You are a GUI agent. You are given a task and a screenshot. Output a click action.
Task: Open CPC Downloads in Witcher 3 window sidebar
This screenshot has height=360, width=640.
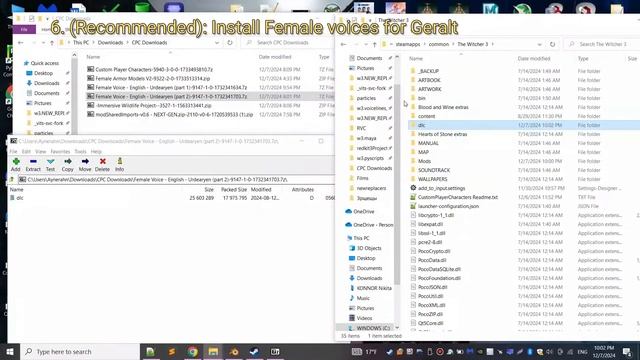374,168
